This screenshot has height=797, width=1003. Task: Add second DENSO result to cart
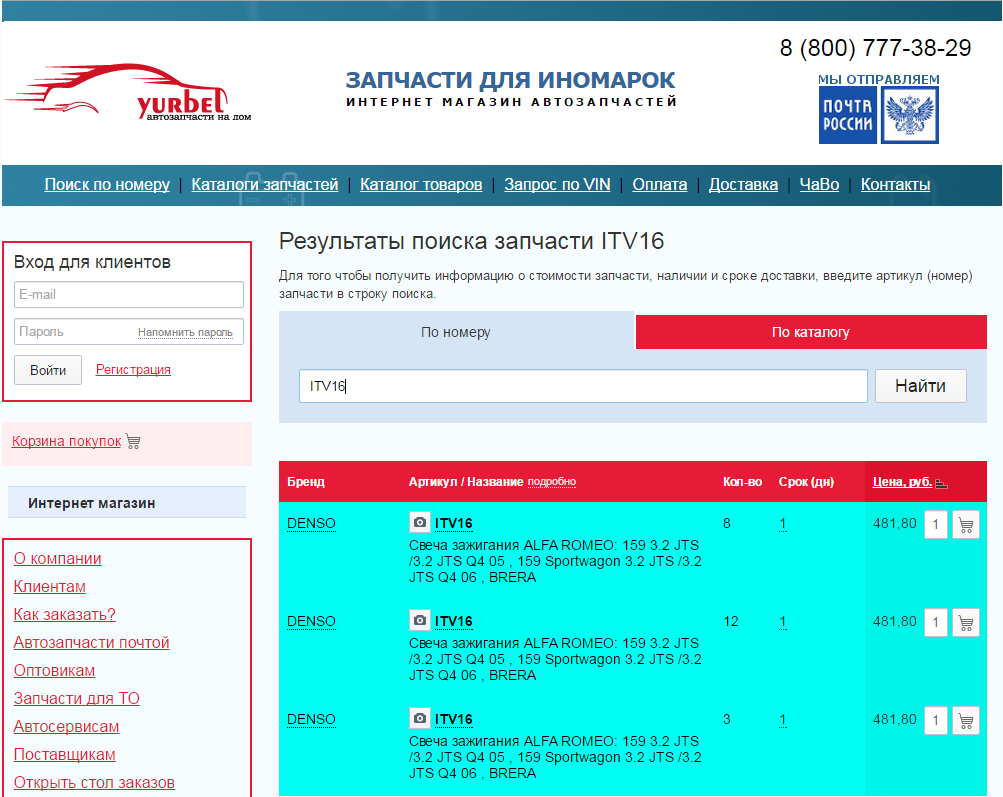tap(965, 622)
